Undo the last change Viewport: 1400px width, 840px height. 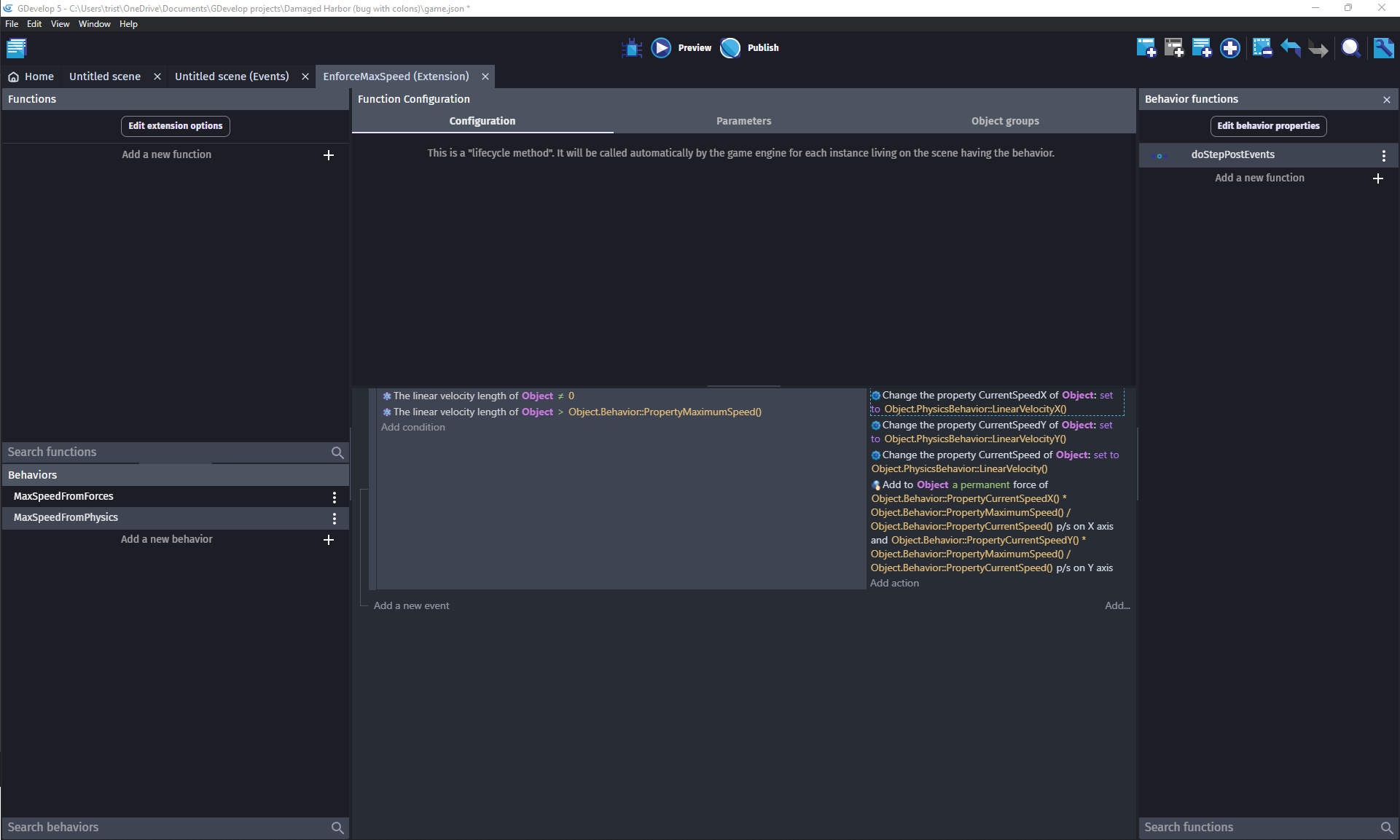1290,48
